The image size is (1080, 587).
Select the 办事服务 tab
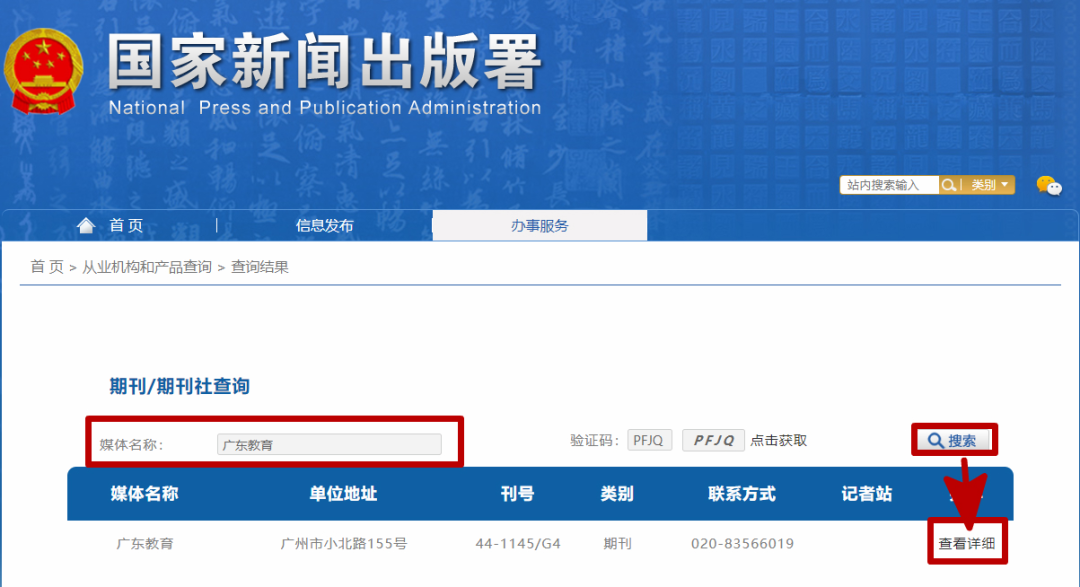539,225
